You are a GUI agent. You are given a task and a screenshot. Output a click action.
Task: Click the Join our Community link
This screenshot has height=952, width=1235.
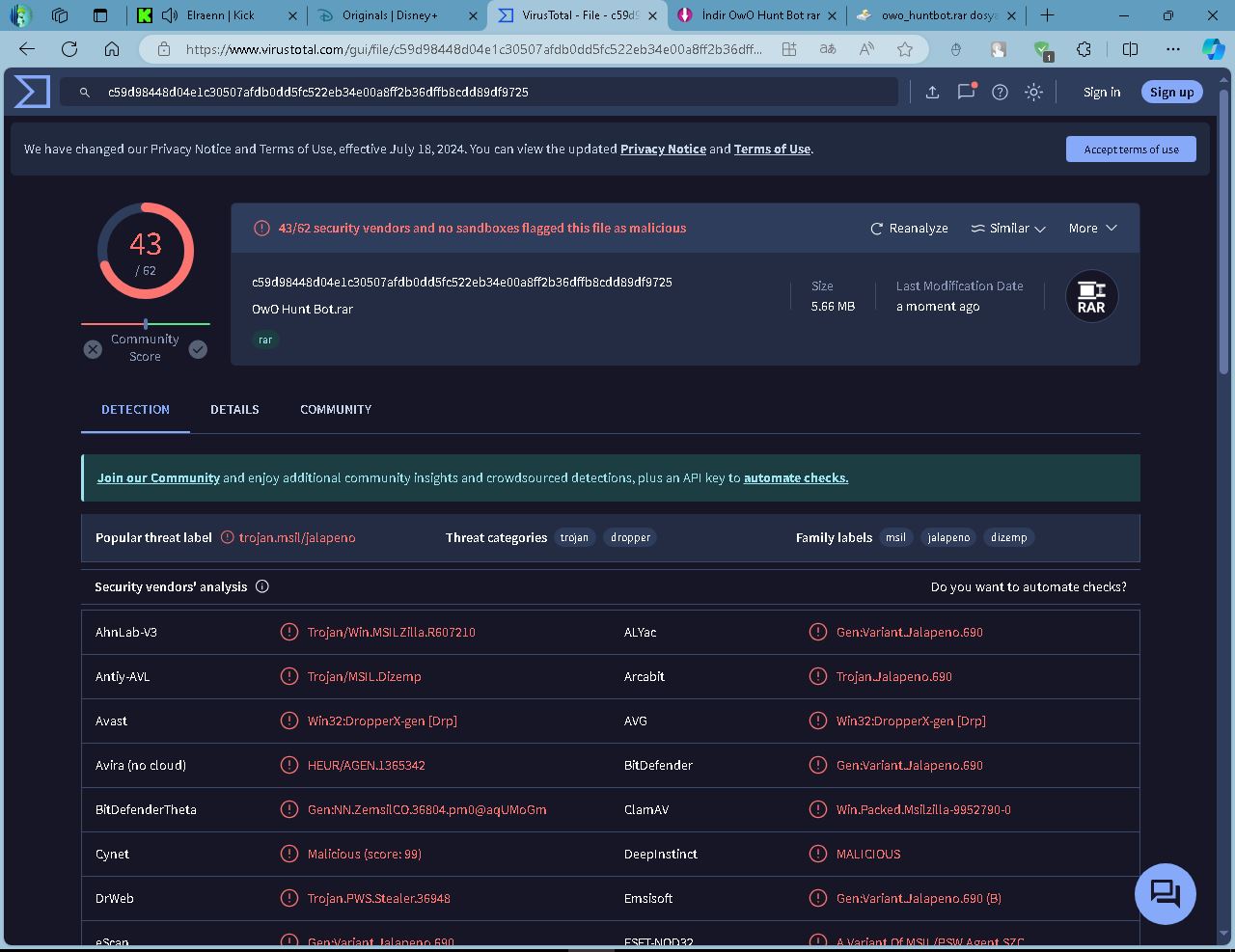pos(158,478)
